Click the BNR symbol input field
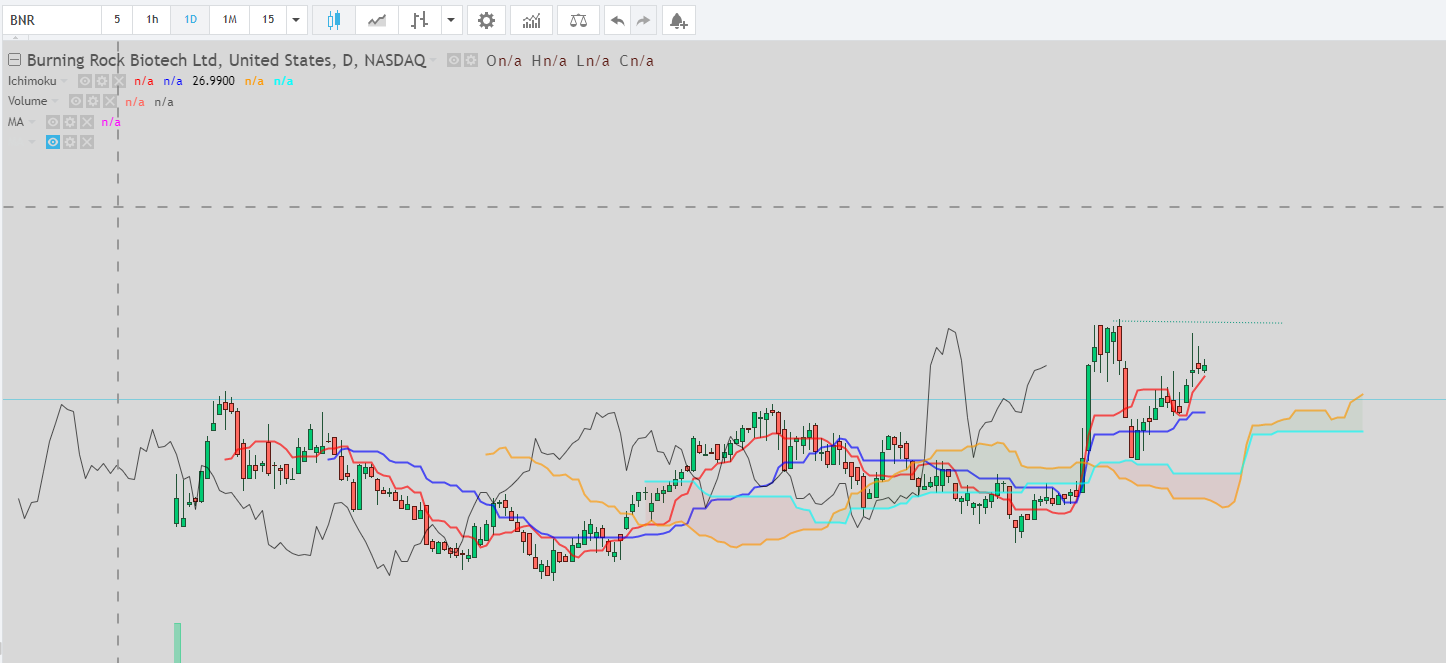 tap(52, 20)
